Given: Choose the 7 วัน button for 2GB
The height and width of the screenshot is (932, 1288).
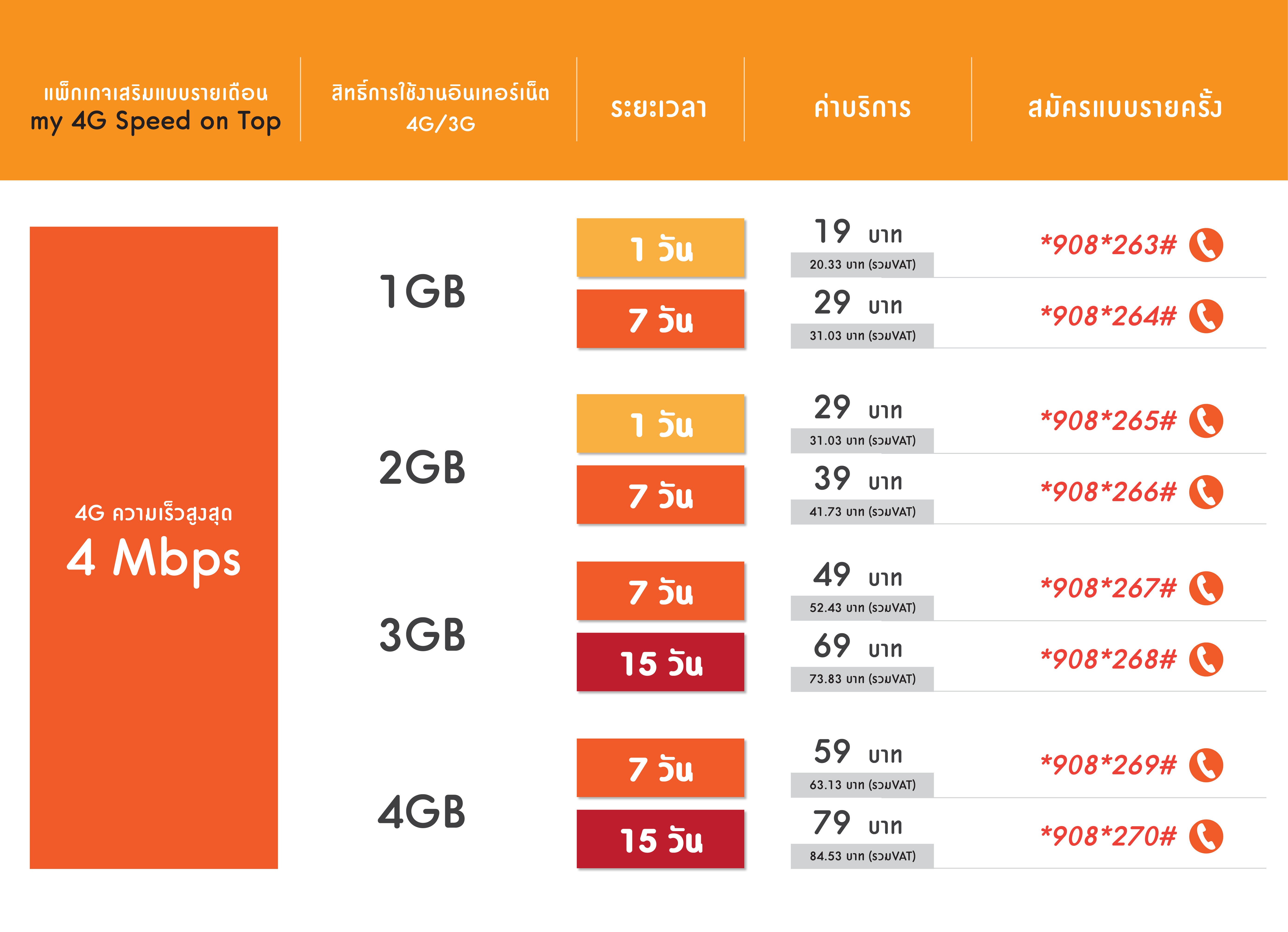Looking at the screenshot, I should click(661, 495).
